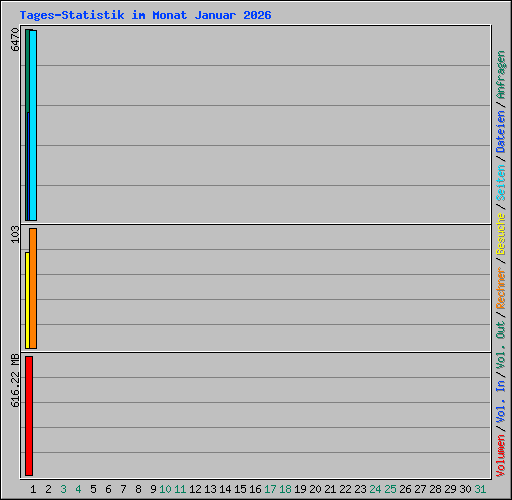The width and height of the screenshot is (512, 500).
Task: Click the 'Seiten' legend label
Action: 500,183
